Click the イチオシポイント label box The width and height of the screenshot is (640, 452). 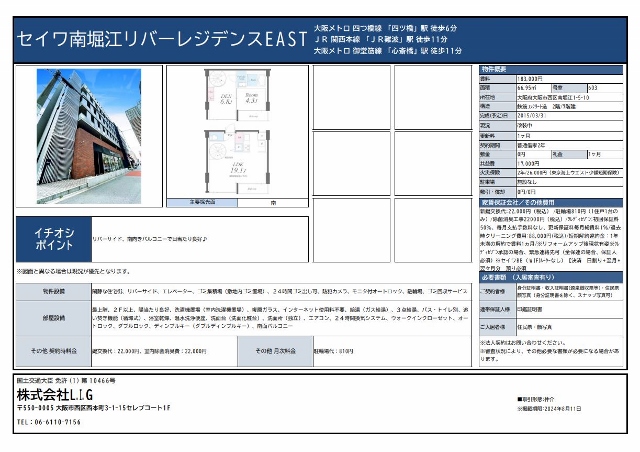(54, 239)
